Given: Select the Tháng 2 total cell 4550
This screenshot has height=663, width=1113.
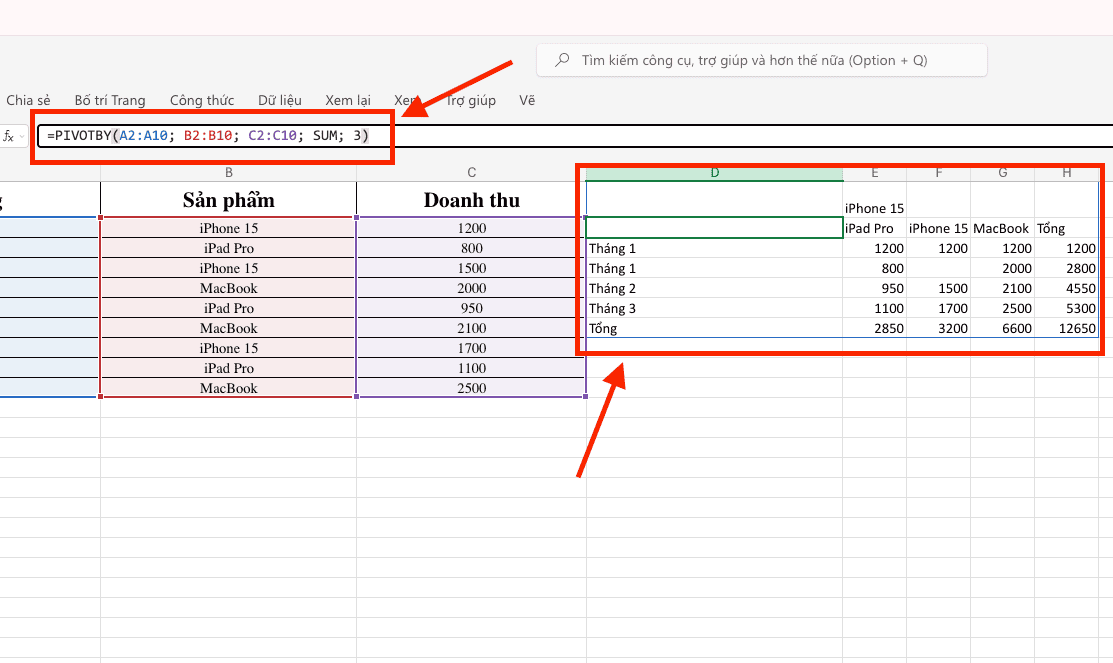Looking at the screenshot, I should (x=1066, y=288).
